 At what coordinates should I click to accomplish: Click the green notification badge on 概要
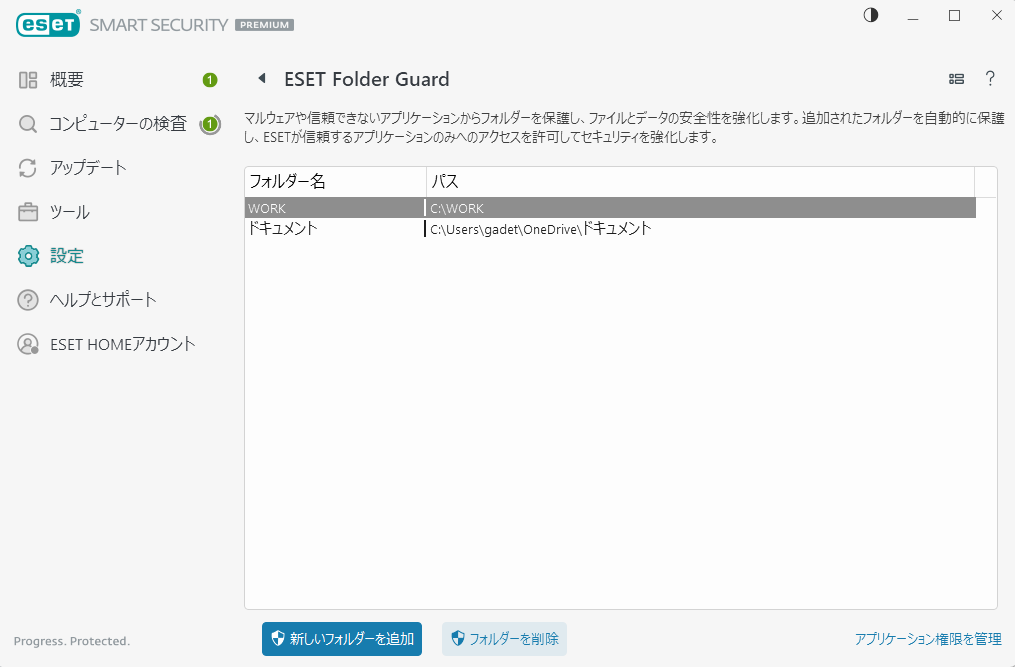210,80
